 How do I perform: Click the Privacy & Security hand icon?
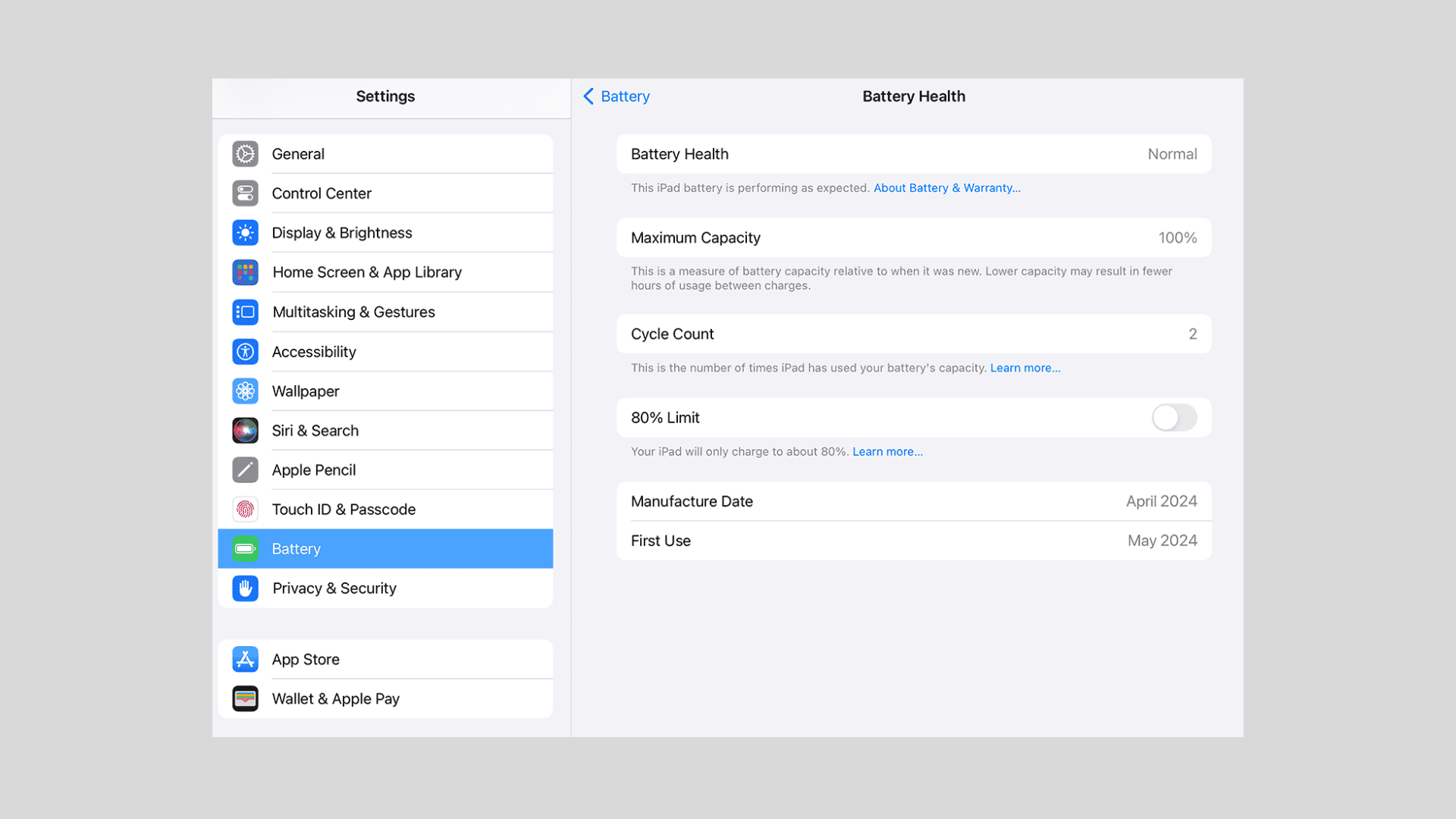point(245,588)
